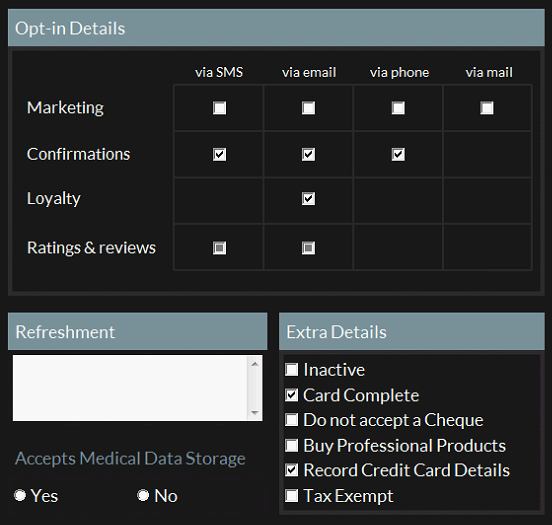
Task: Uncheck Confirmations via SMS
Action: coord(219,154)
